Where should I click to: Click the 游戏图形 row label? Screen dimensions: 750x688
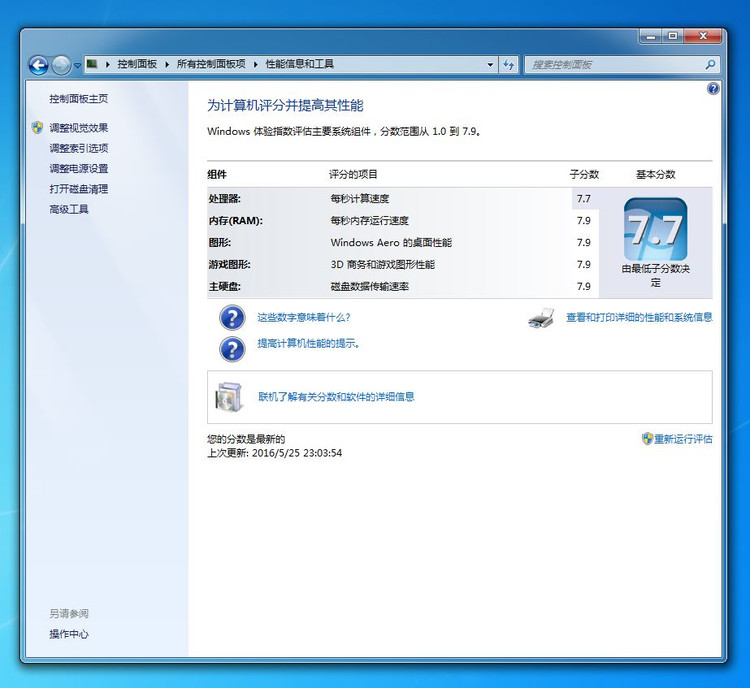229,265
